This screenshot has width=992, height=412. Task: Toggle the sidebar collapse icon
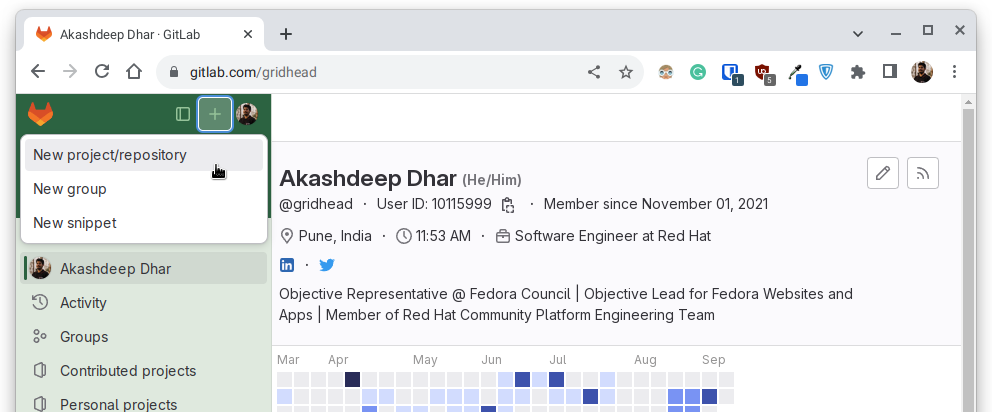click(x=183, y=114)
